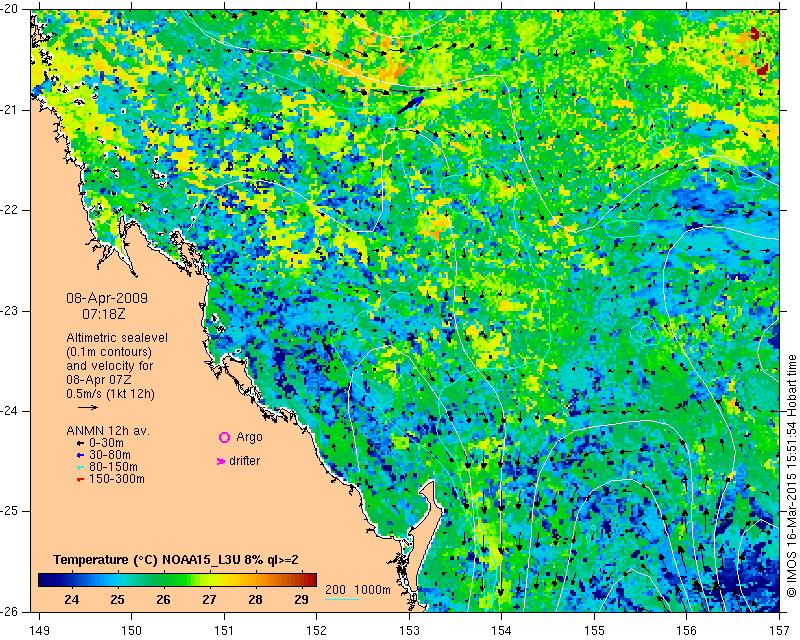This screenshot has width=800, height=640.
Task: Click the latitude axis label -25
Action: 10,511
